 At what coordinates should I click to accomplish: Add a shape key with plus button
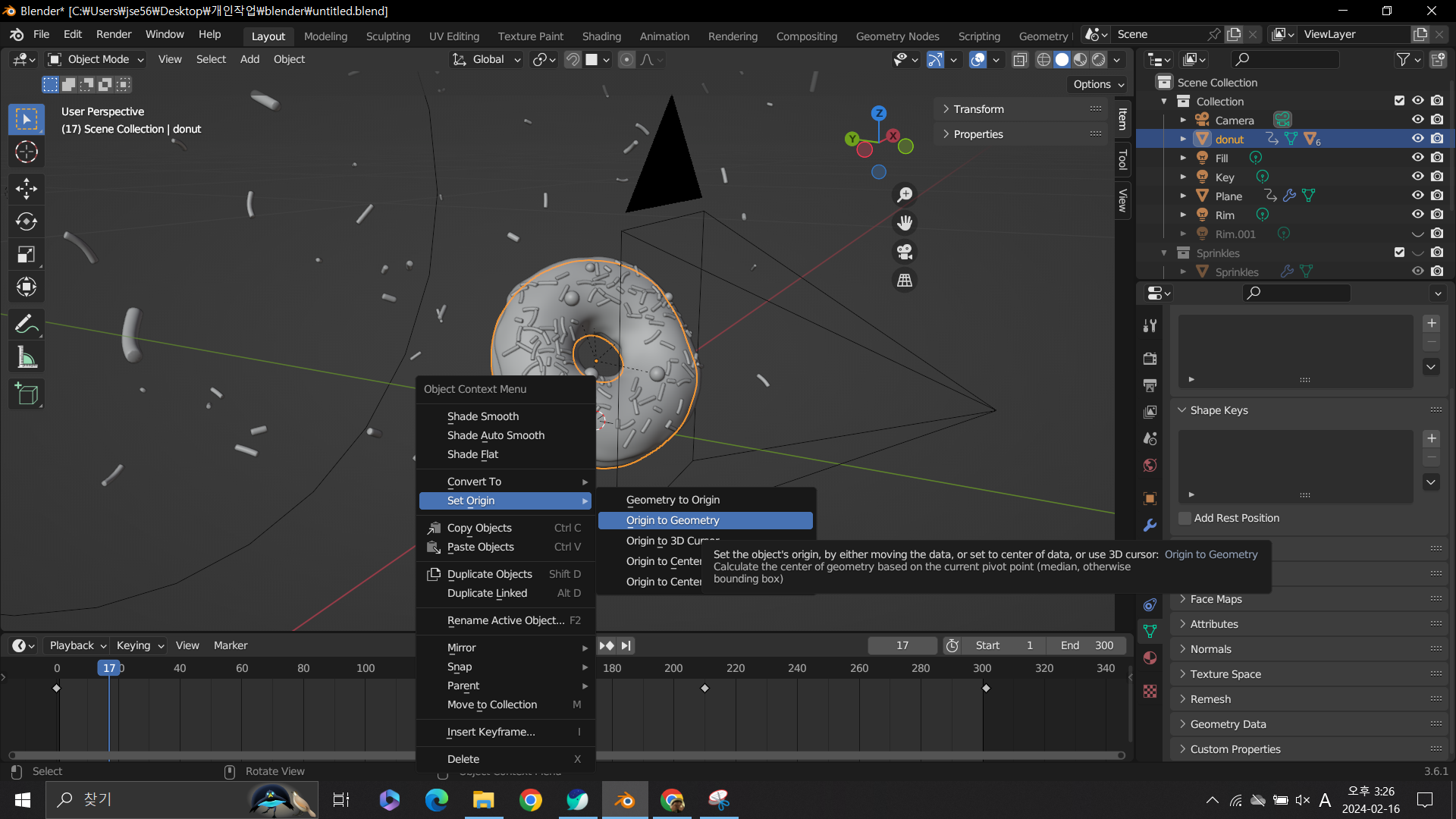[x=1432, y=438]
